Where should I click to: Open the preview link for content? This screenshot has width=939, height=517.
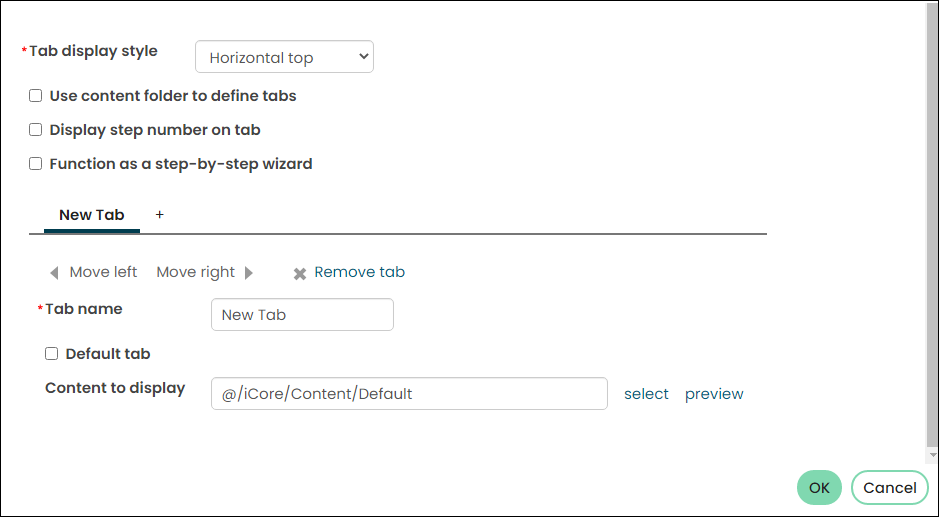click(714, 394)
